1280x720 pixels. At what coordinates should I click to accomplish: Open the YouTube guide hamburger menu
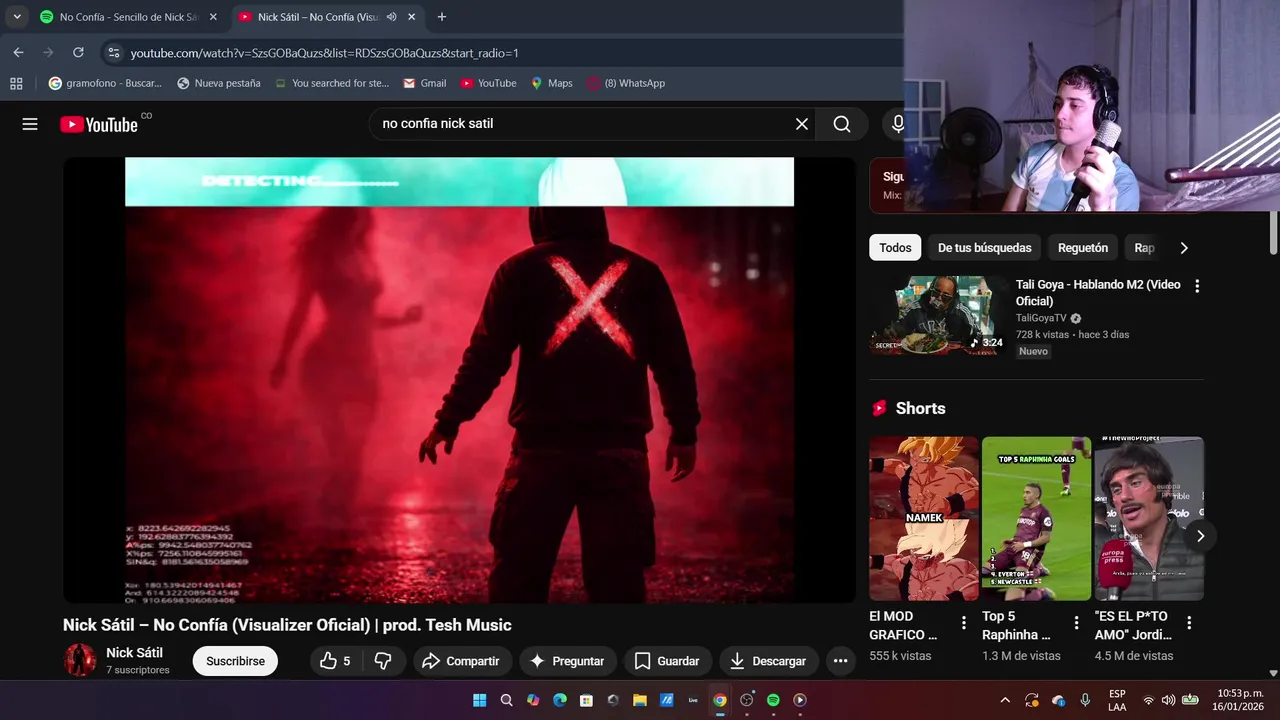[x=30, y=124]
